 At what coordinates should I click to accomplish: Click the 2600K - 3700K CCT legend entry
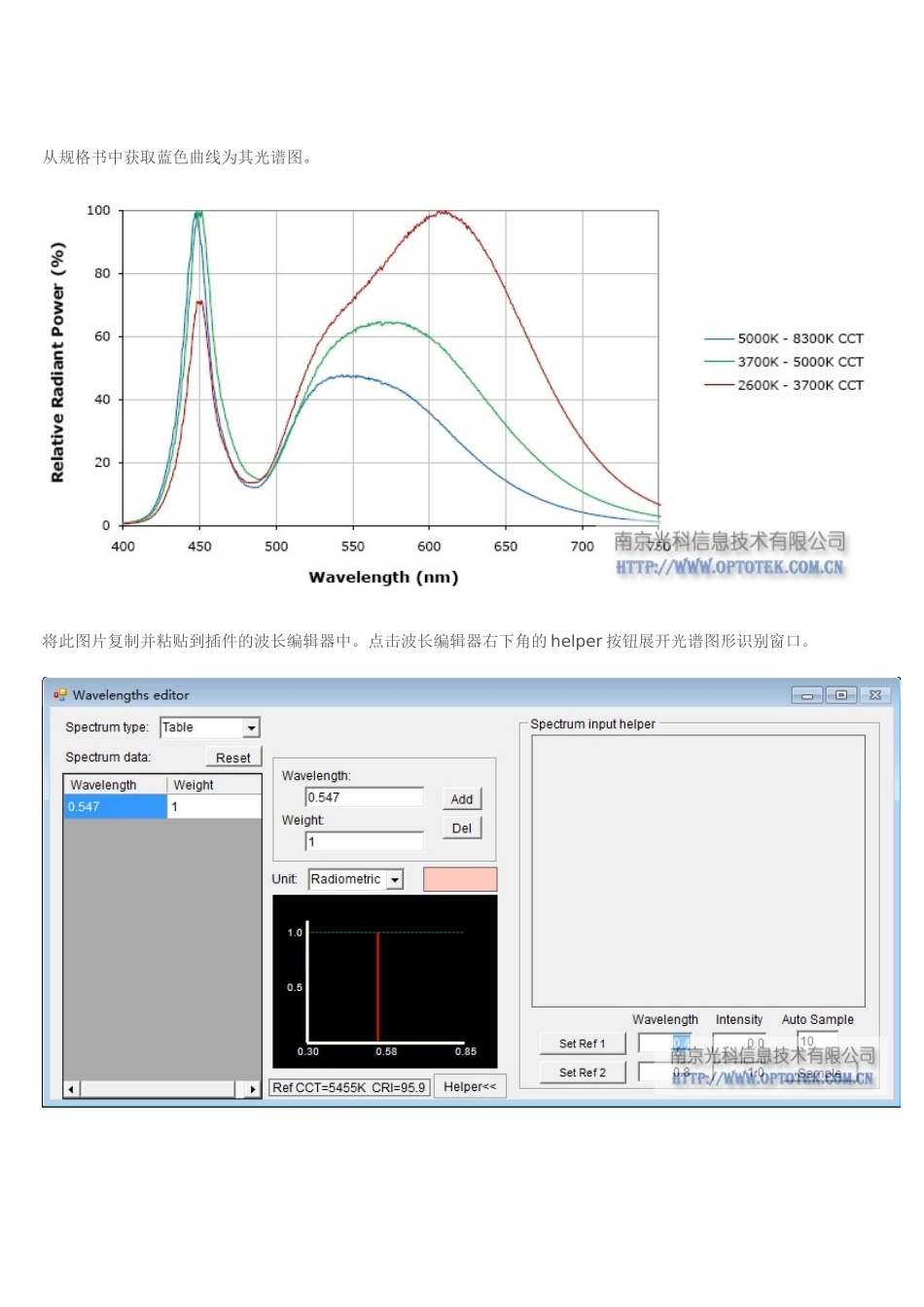point(784,385)
